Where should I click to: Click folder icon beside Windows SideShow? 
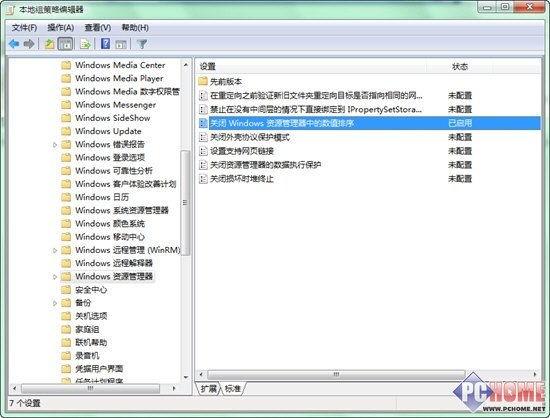click(66, 118)
